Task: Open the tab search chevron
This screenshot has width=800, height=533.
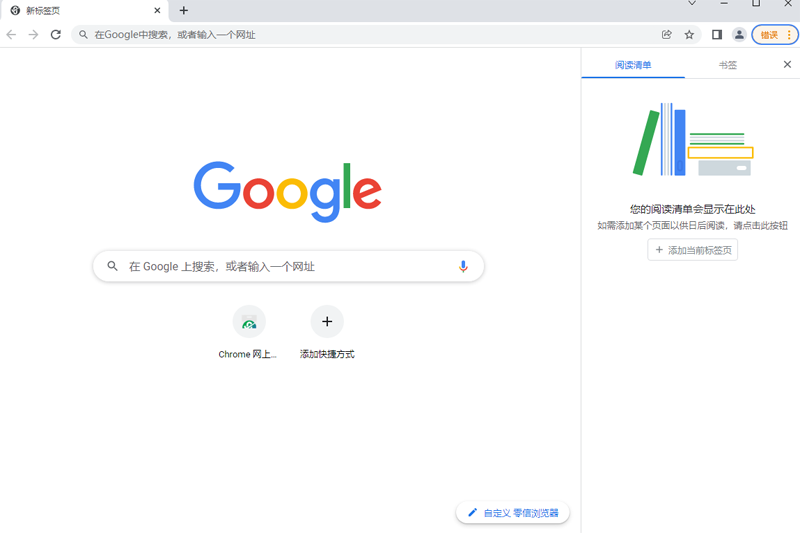Action: click(x=692, y=3)
